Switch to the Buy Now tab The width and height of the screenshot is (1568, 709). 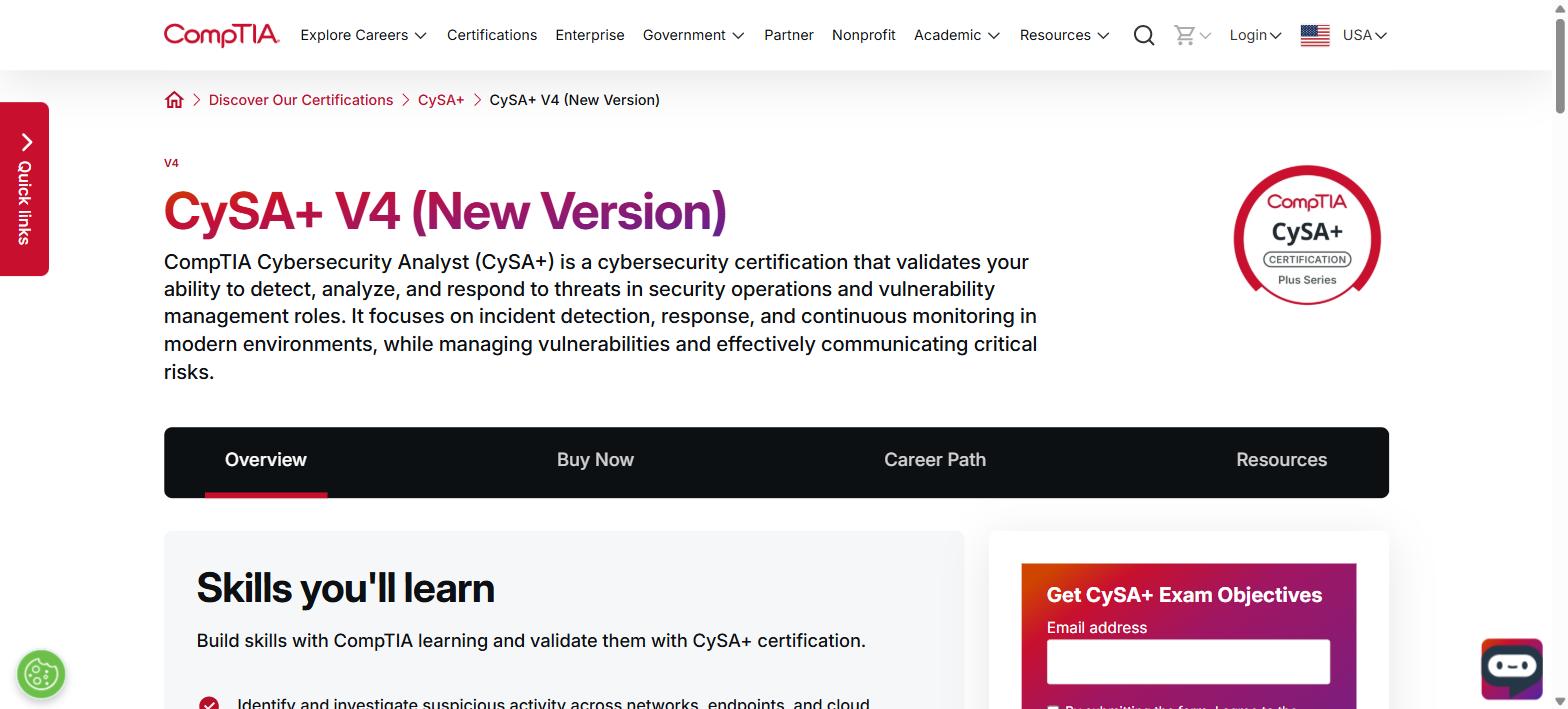595,460
